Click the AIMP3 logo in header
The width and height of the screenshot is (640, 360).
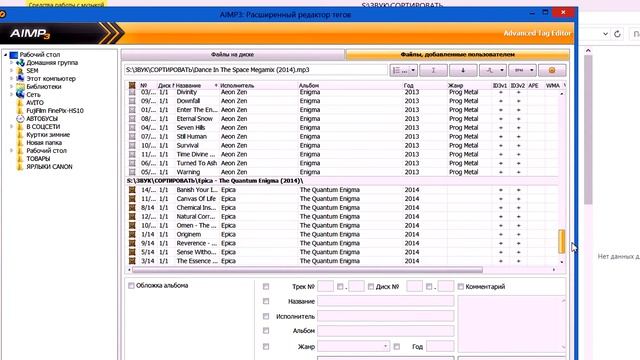tap(30, 33)
